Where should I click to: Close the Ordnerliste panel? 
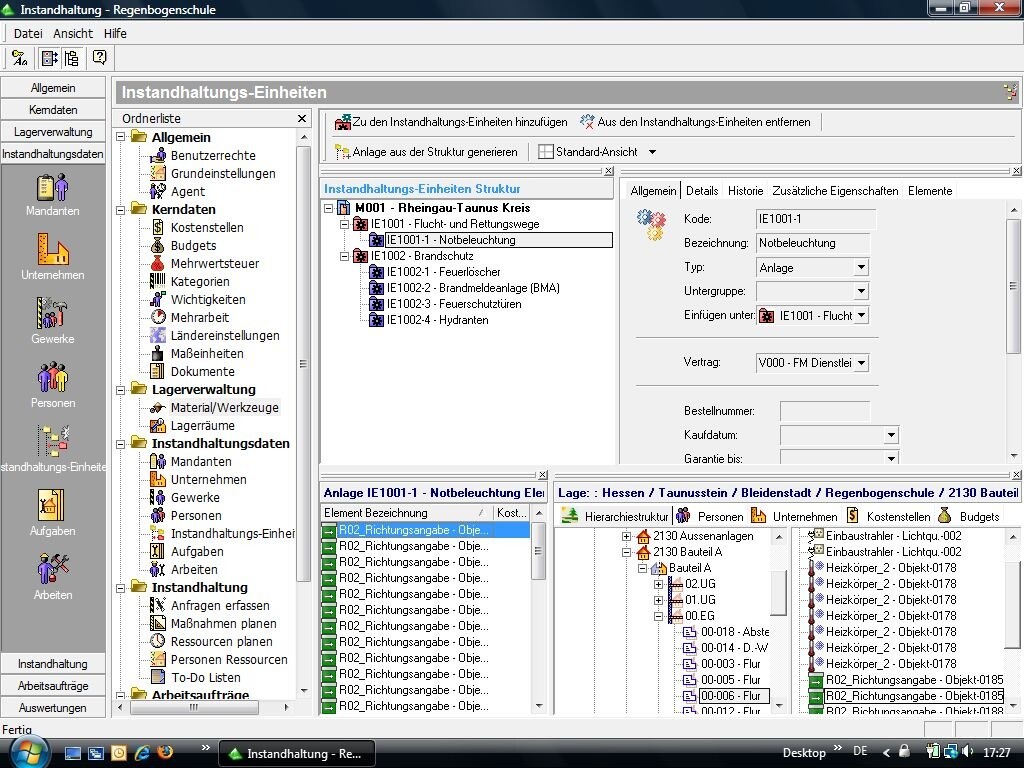(x=302, y=118)
